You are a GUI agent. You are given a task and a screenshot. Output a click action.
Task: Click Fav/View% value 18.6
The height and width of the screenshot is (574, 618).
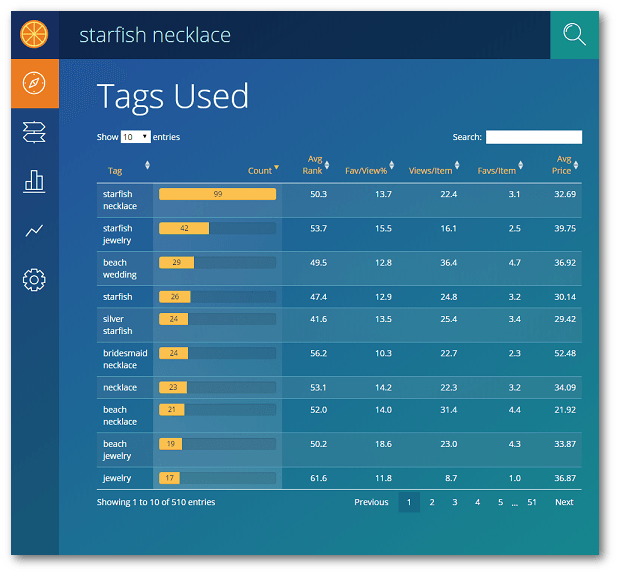383,444
